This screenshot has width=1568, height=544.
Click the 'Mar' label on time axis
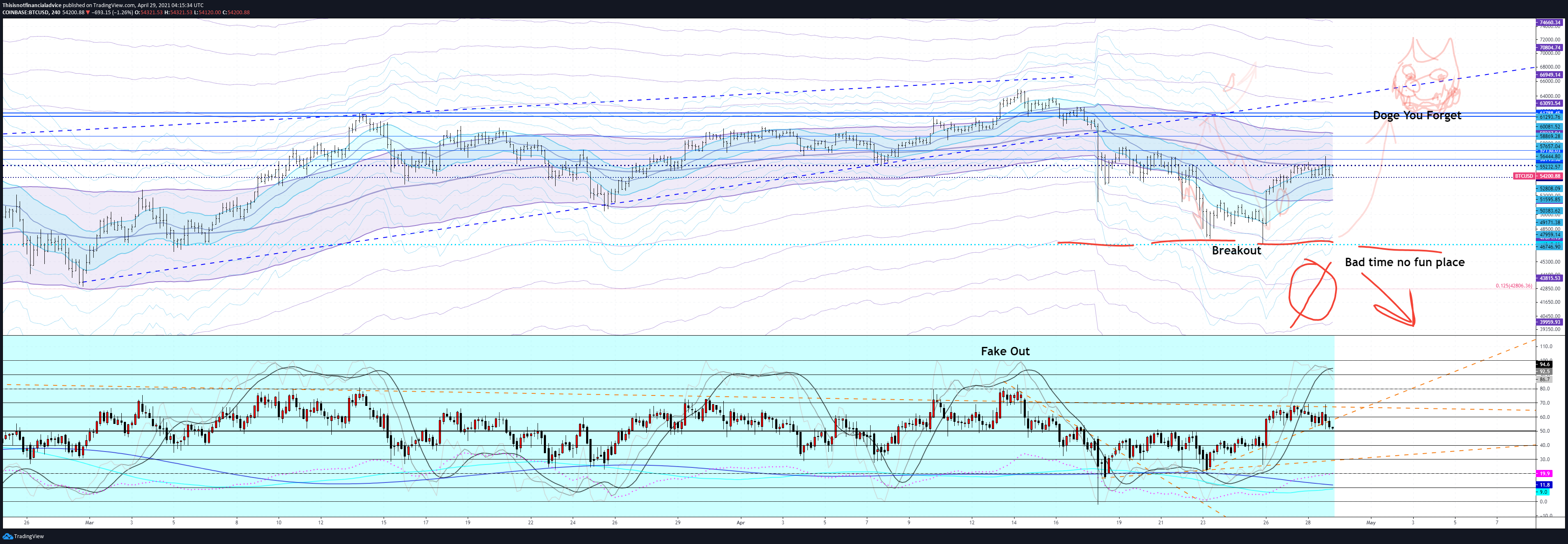(90, 523)
